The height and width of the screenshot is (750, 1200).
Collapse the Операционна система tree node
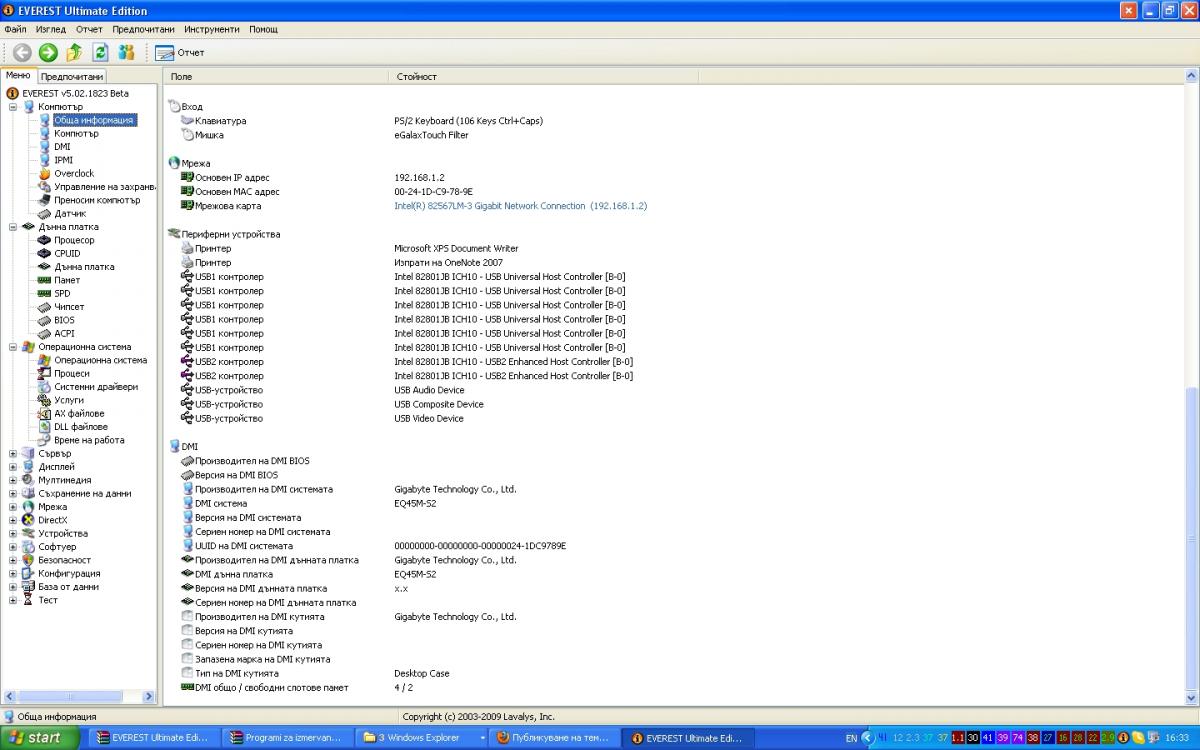click(x=13, y=347)
